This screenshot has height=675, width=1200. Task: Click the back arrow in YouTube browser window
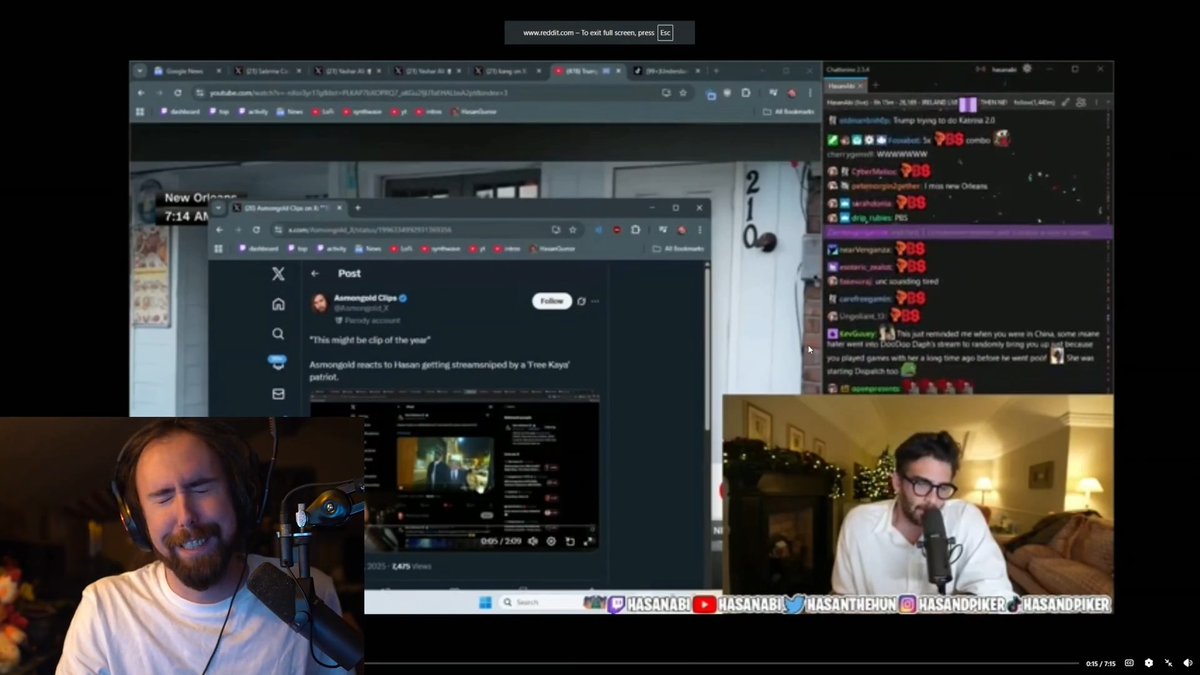141,92
